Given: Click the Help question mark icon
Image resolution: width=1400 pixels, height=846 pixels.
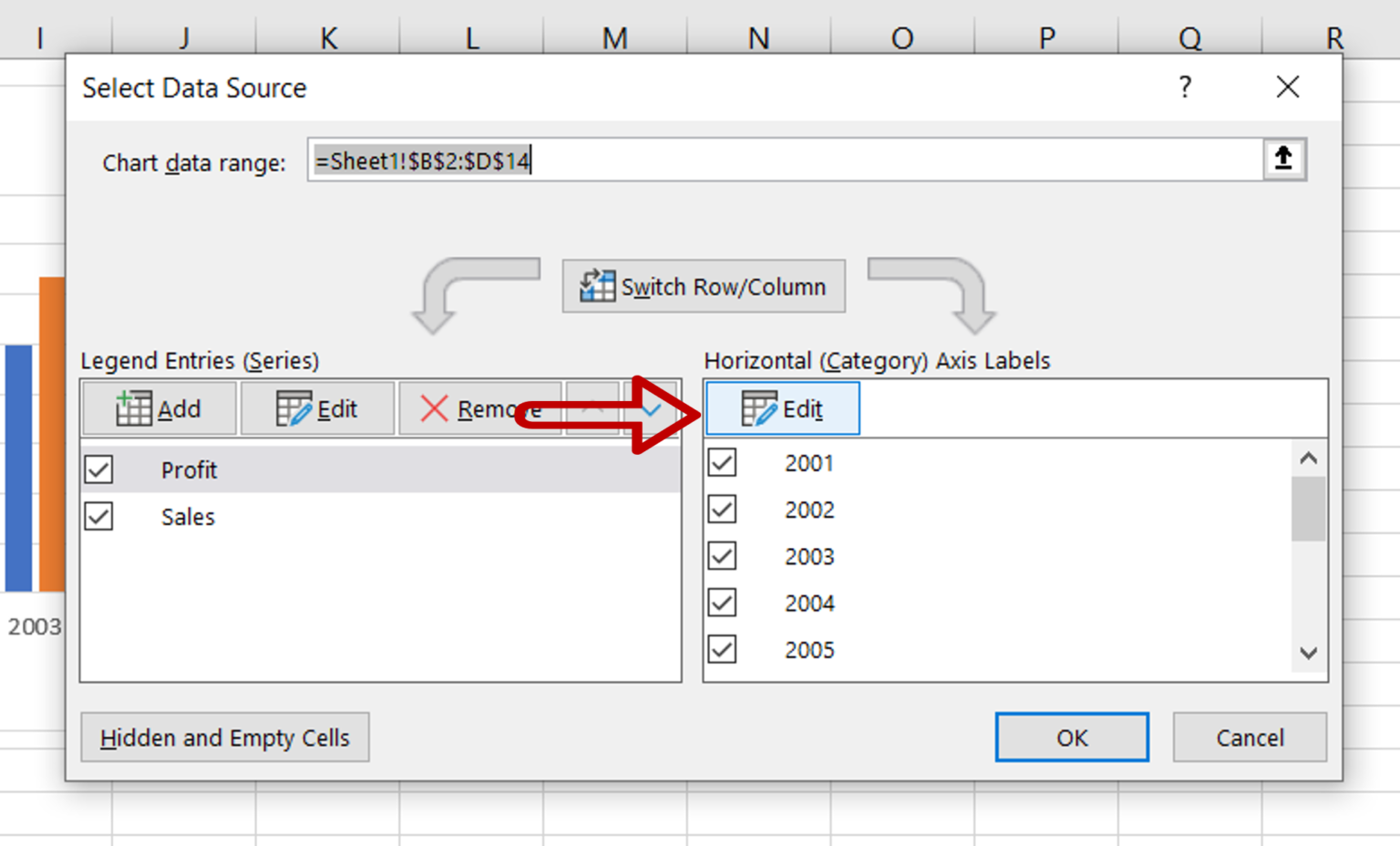Looking at the screenshot, I should (1185, 87).
